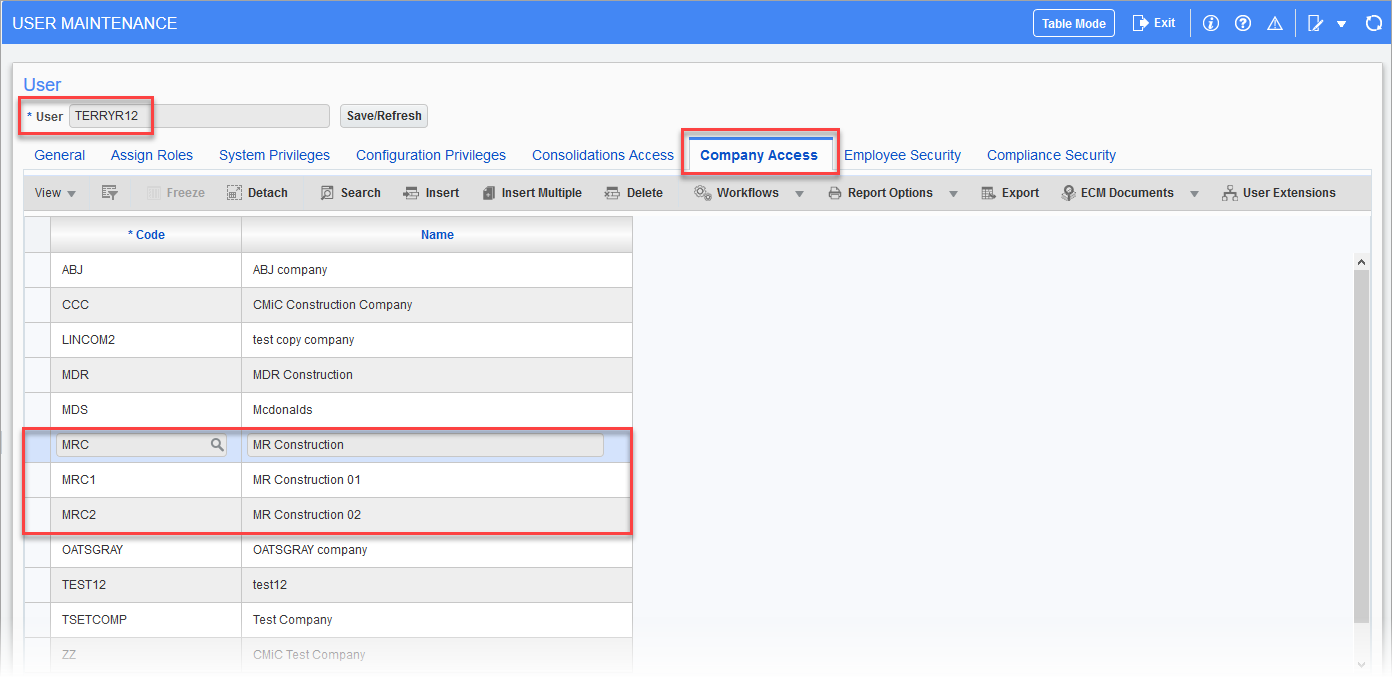This screenshot has width=1392, height=678.
Task: Select the MRC1 code cell
Action: tap(146, 480)
